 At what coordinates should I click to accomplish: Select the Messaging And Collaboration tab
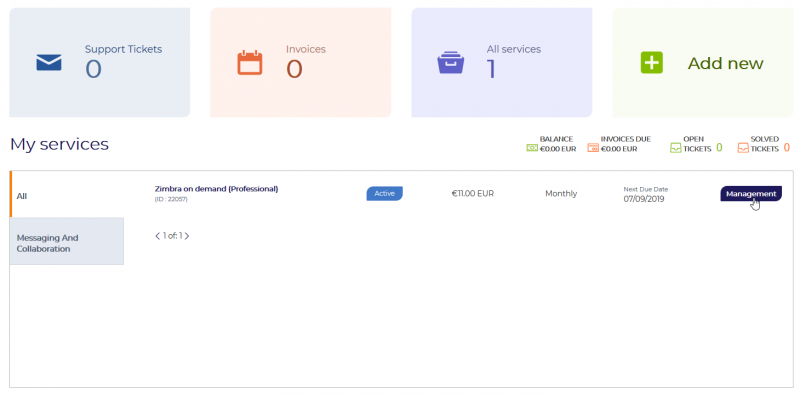[x=67, y=241]
